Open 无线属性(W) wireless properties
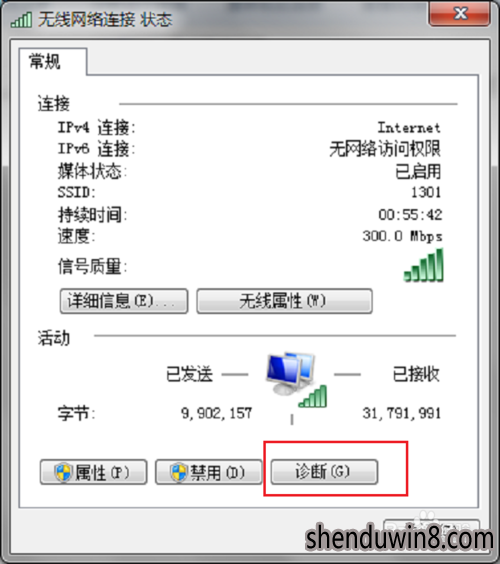 285,301
